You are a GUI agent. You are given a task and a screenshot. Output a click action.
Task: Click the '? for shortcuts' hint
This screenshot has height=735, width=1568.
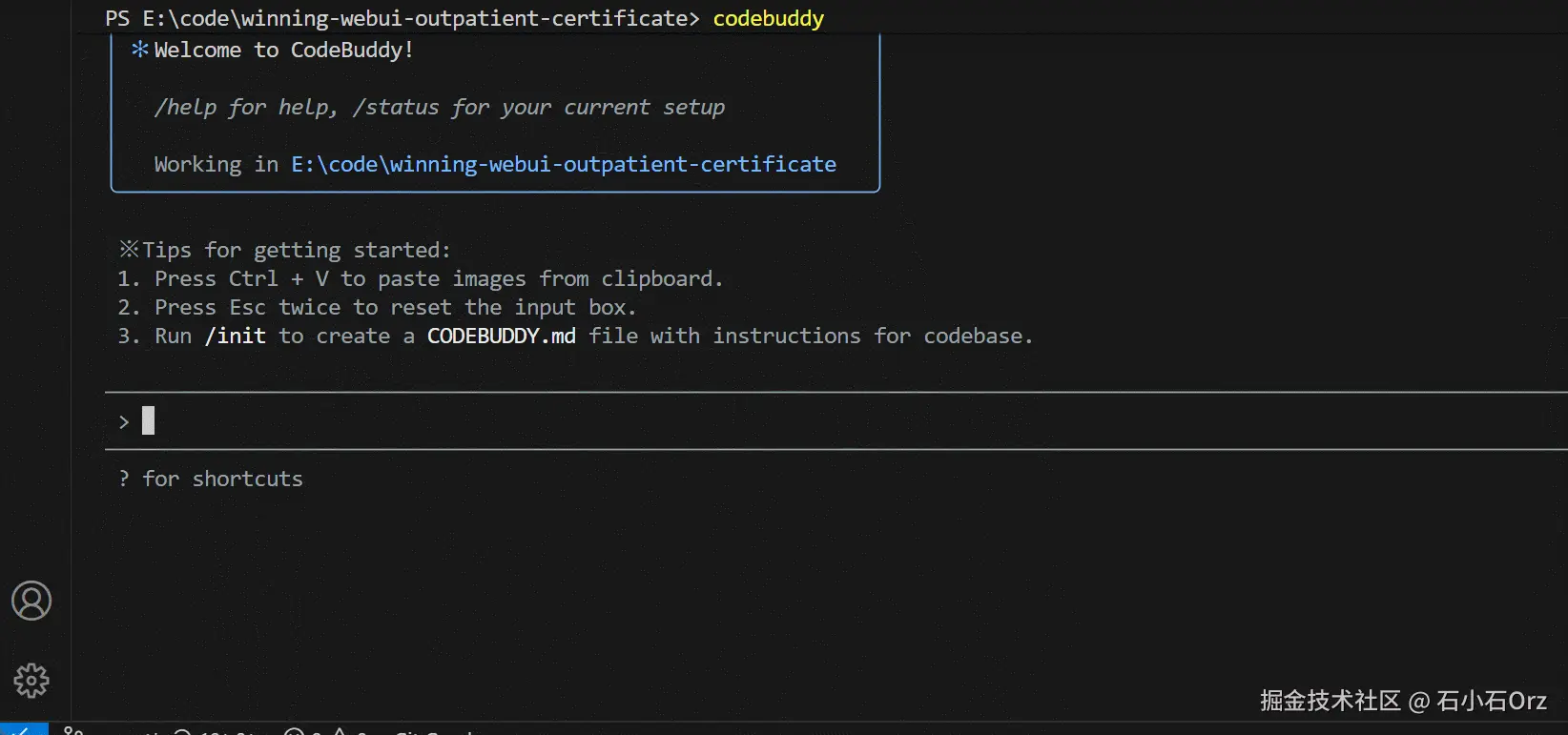click(211, 479)
